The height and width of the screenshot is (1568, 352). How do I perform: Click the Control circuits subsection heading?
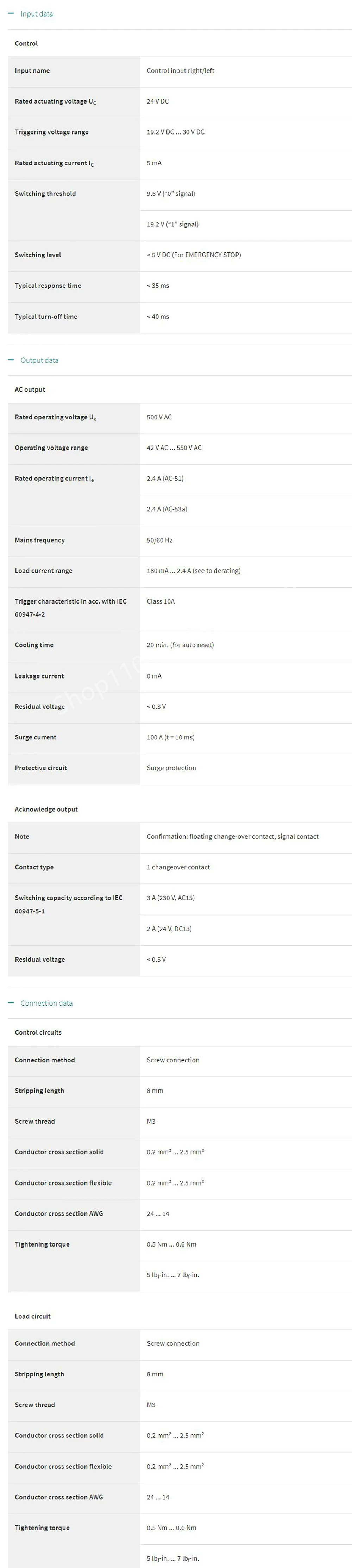(38, 1032)
